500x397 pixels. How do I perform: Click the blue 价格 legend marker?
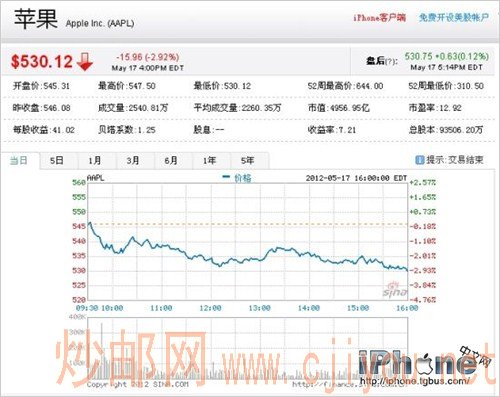(x=226, y=177)
